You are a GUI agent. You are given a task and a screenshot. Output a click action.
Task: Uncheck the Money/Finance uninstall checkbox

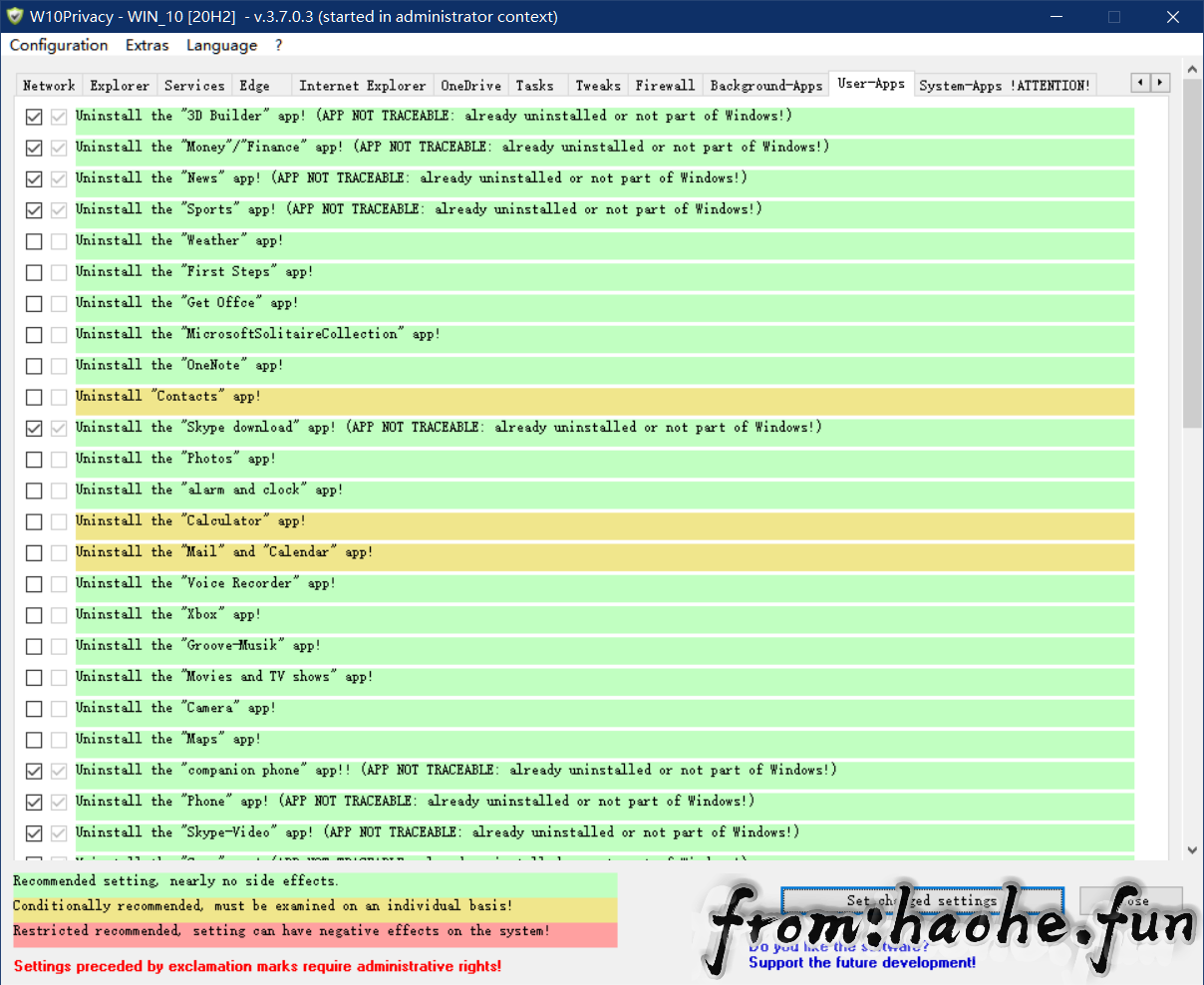coord(34,148)
